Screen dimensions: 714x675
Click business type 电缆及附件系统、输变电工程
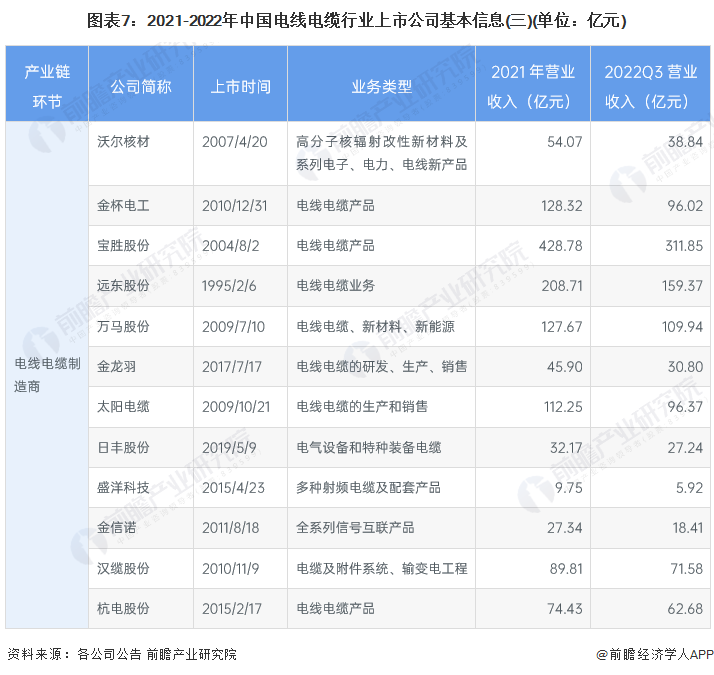pyautogui.click(x=382, y=568)
